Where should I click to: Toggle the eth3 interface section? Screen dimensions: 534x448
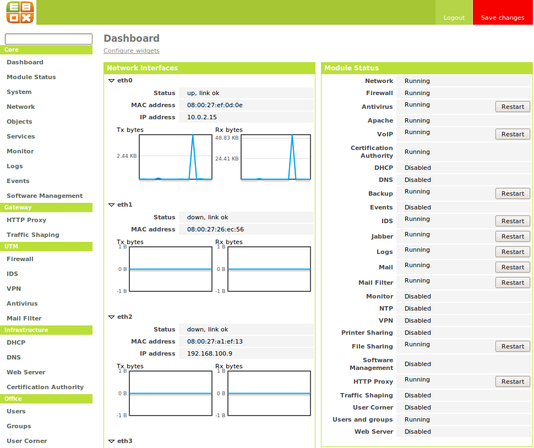point(111,441)
